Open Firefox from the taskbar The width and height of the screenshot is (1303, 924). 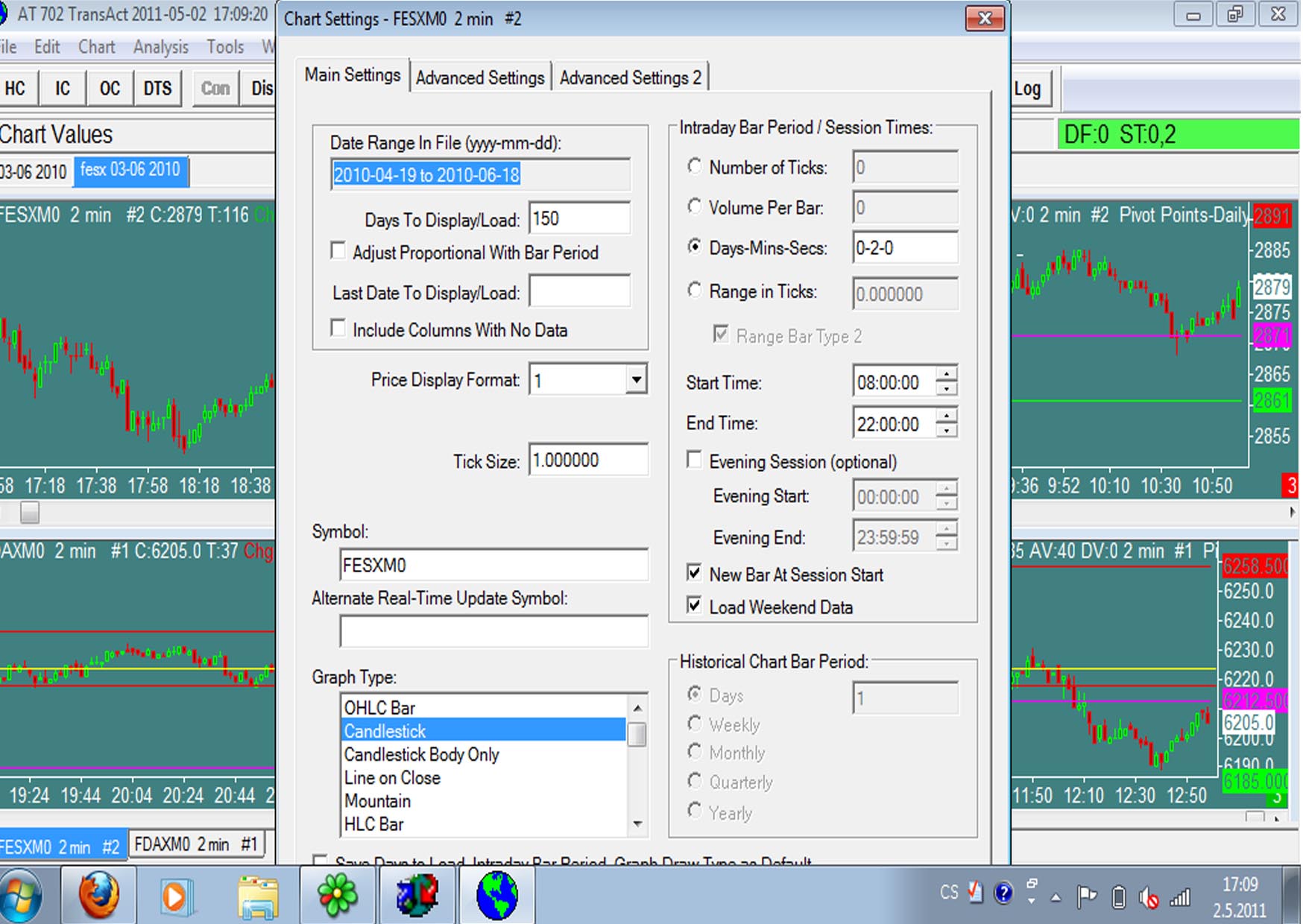click(x=98, y=895)
